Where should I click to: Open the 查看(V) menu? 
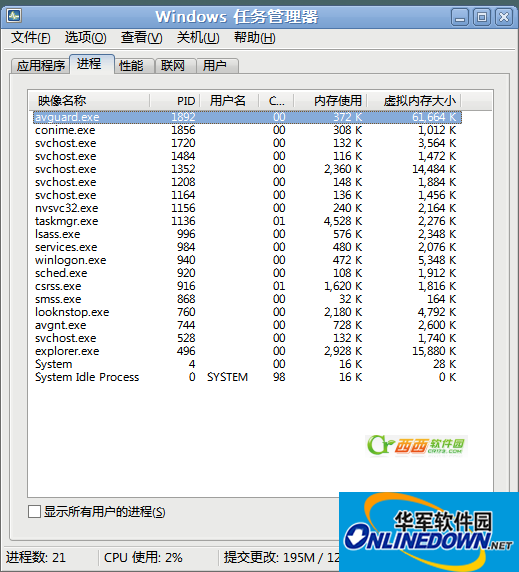[x=142, y=38]
